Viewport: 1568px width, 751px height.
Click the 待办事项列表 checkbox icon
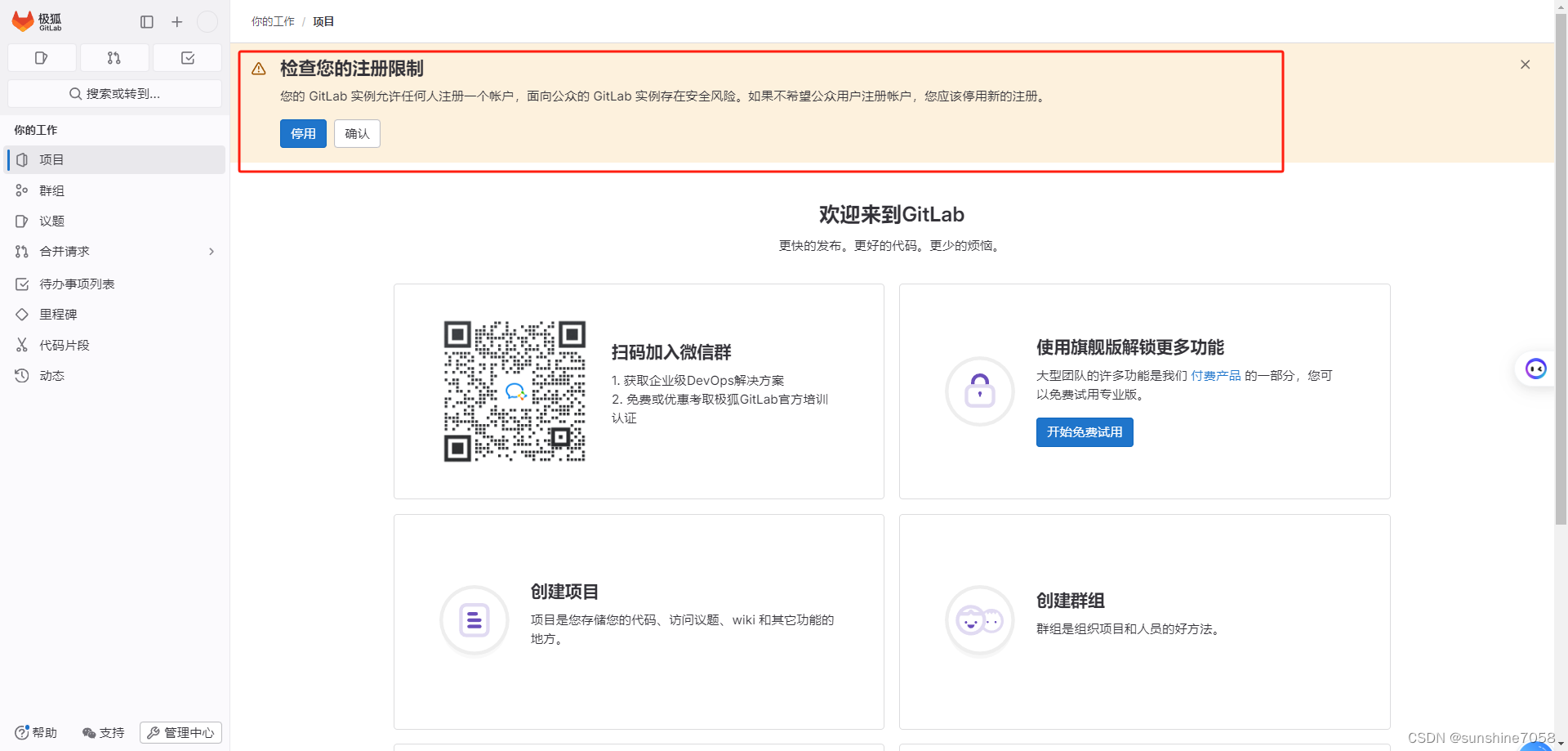click(22, 284)
